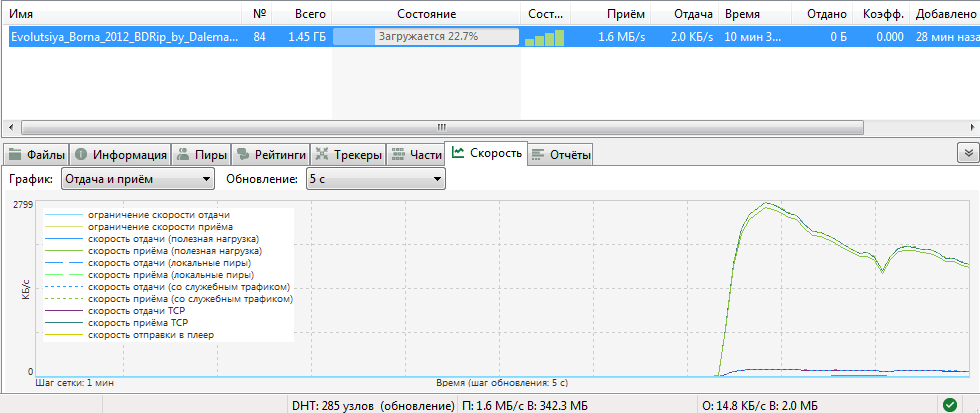Image resolution: width=980 pixels, height=413 pixels.
Task: Click status bar 'О: 14.8 КБ/с В: 2.0 МБ'
Action: pyautogui.click(x=759, y=406)
